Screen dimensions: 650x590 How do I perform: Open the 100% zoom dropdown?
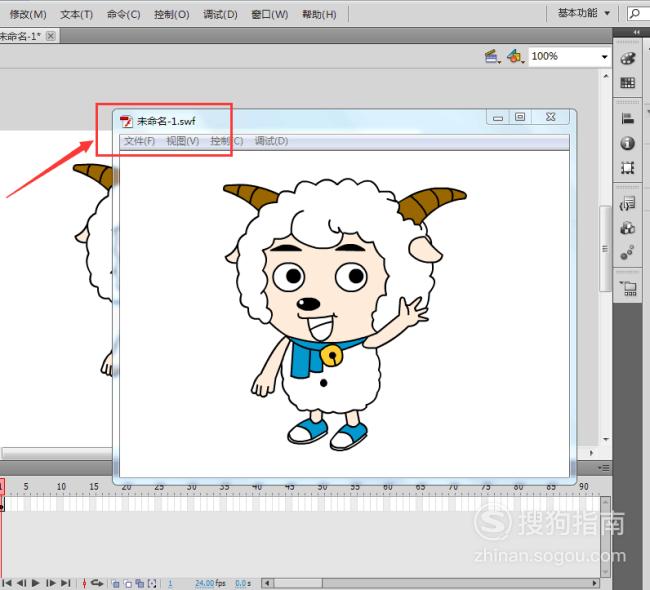coord(604,57)
